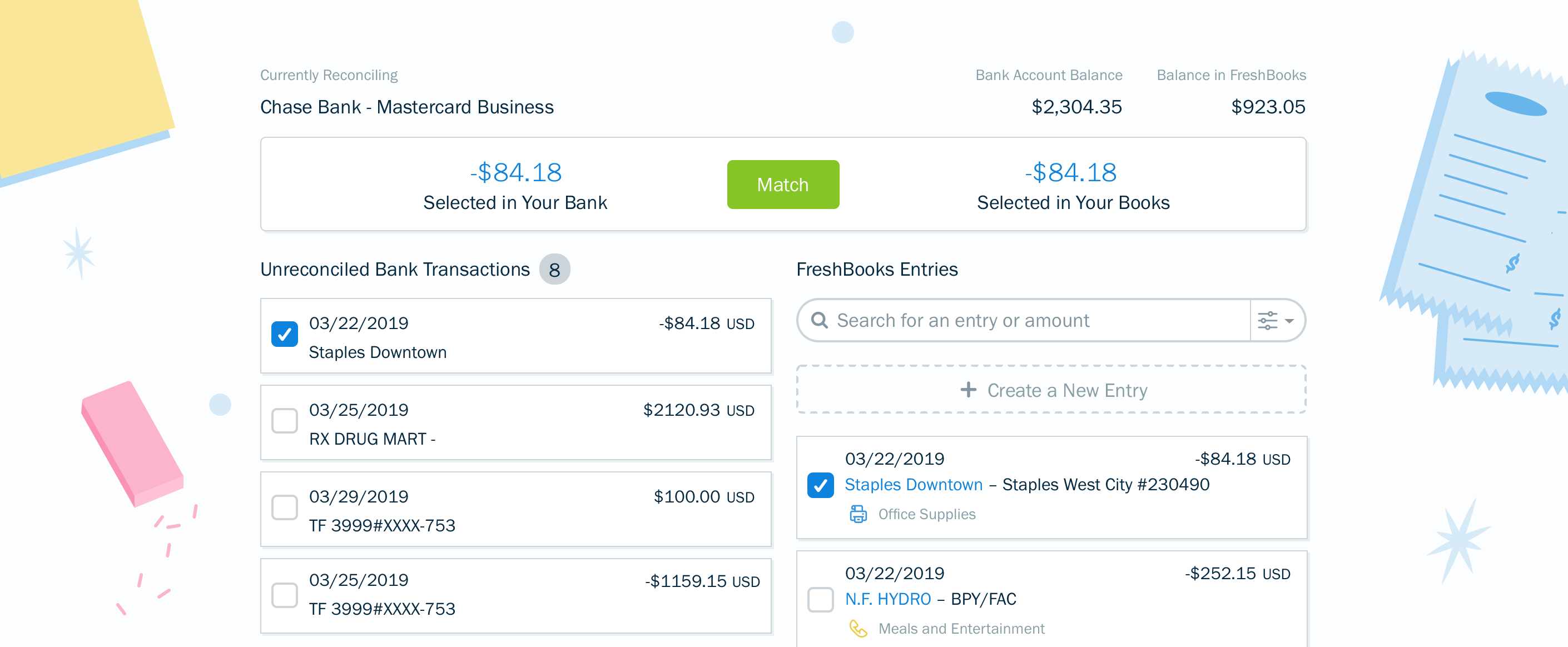Click the unreconciled transactions count badge

point(554,270)
